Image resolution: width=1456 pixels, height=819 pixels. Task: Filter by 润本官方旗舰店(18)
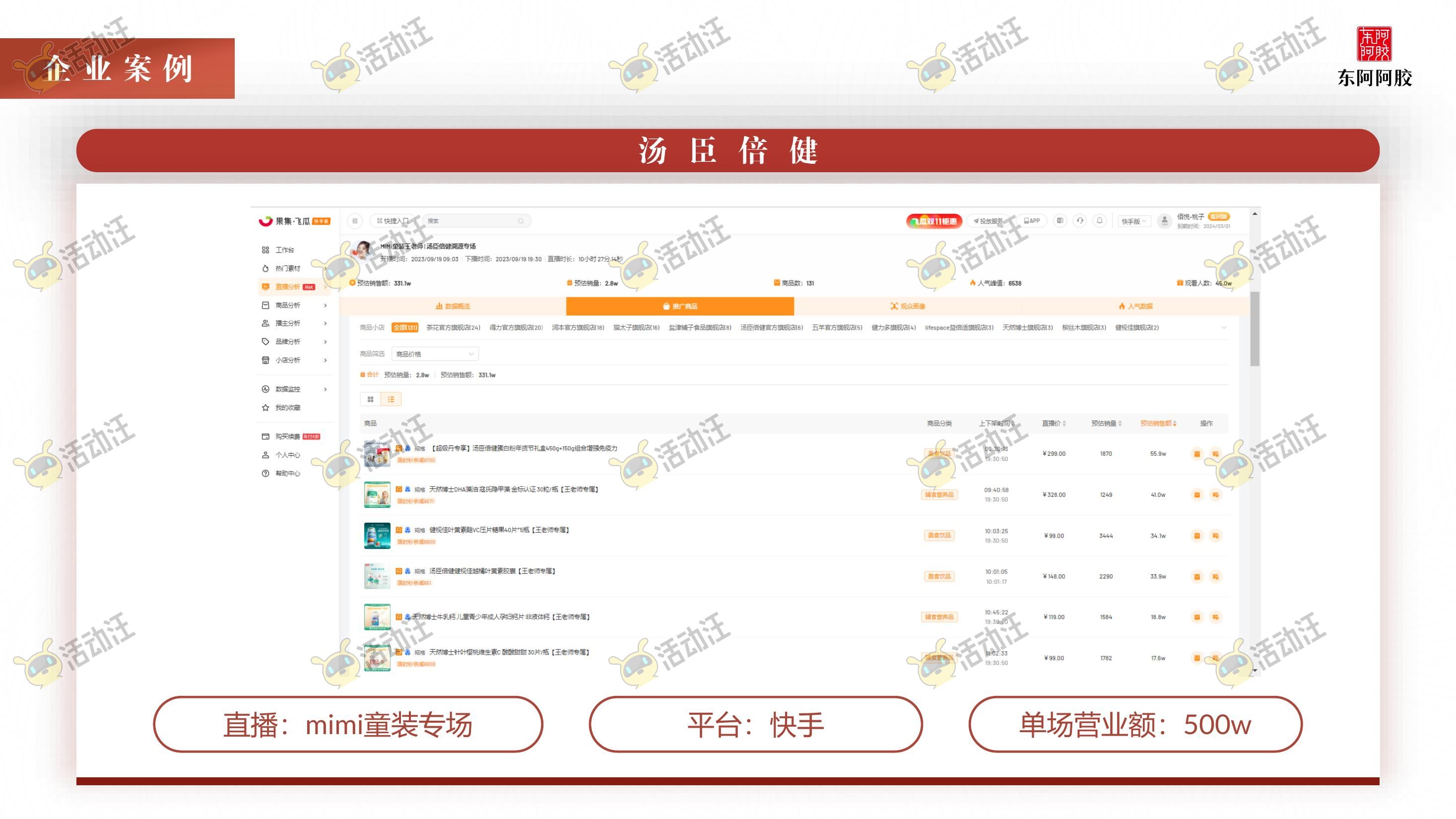pyautogui.click(x=578, y=327)
